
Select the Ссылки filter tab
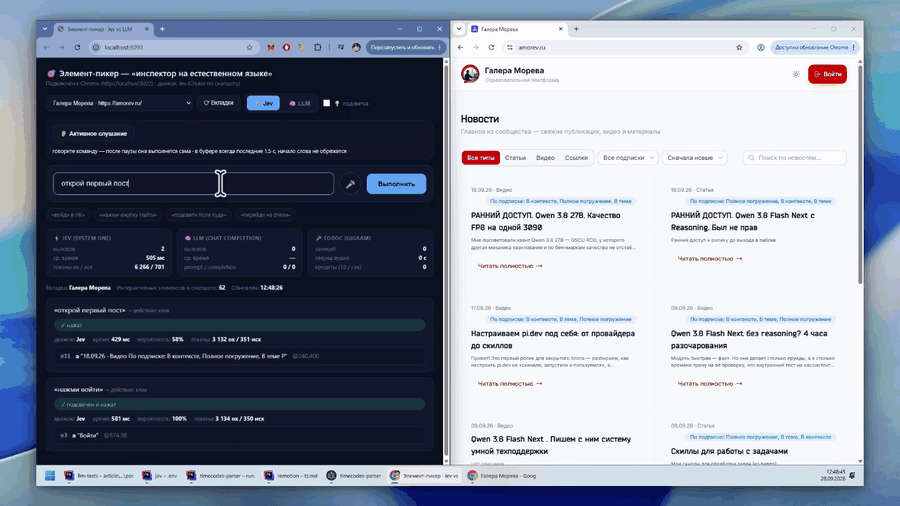click(x=576, y=158)
